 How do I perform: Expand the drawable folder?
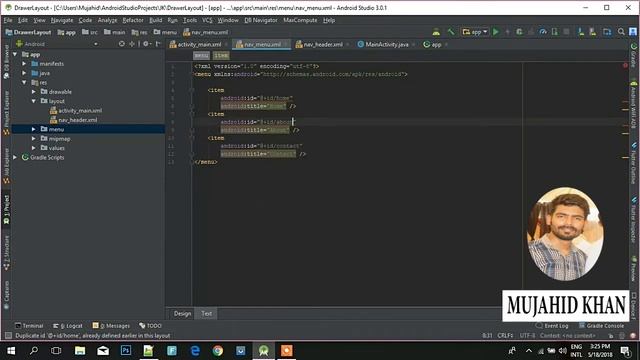tap(34, 92)
